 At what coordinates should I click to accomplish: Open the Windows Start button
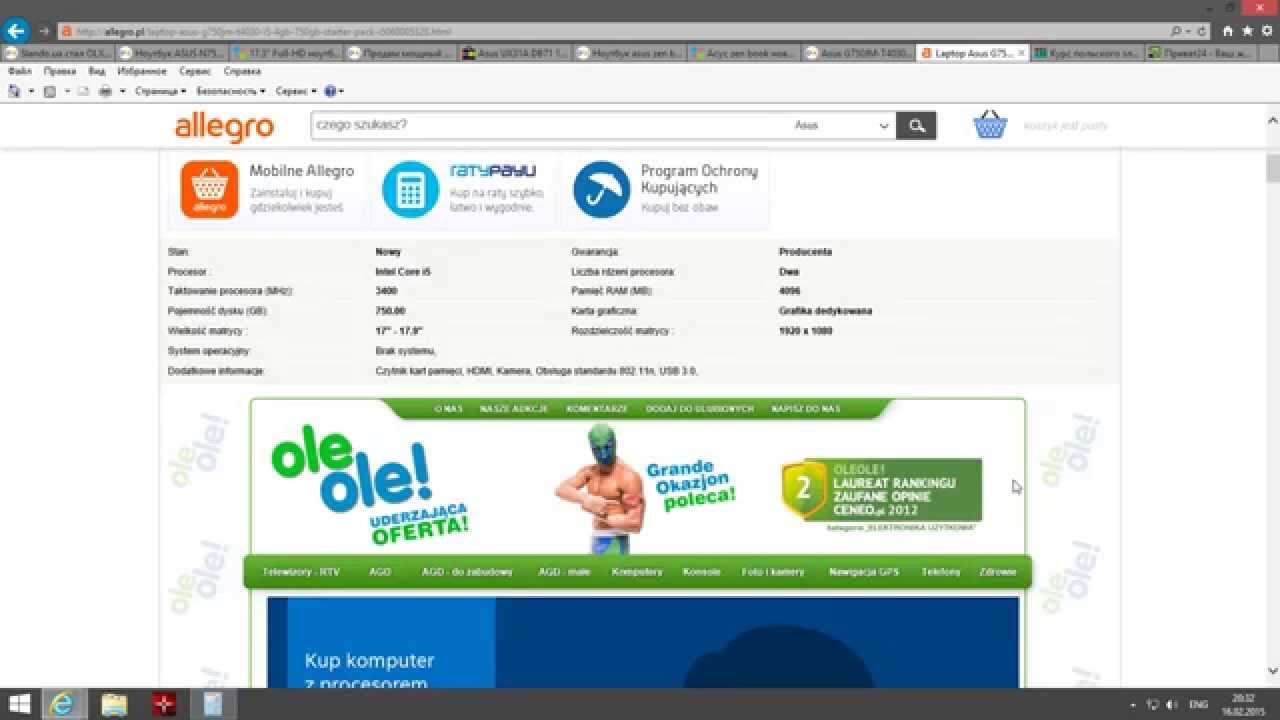(19, 704)
